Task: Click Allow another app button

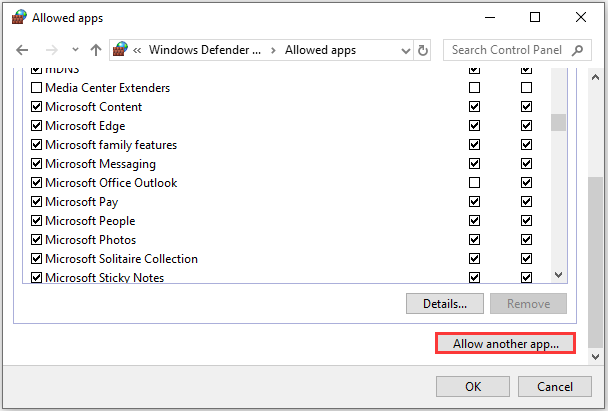Action: (506, 344)
